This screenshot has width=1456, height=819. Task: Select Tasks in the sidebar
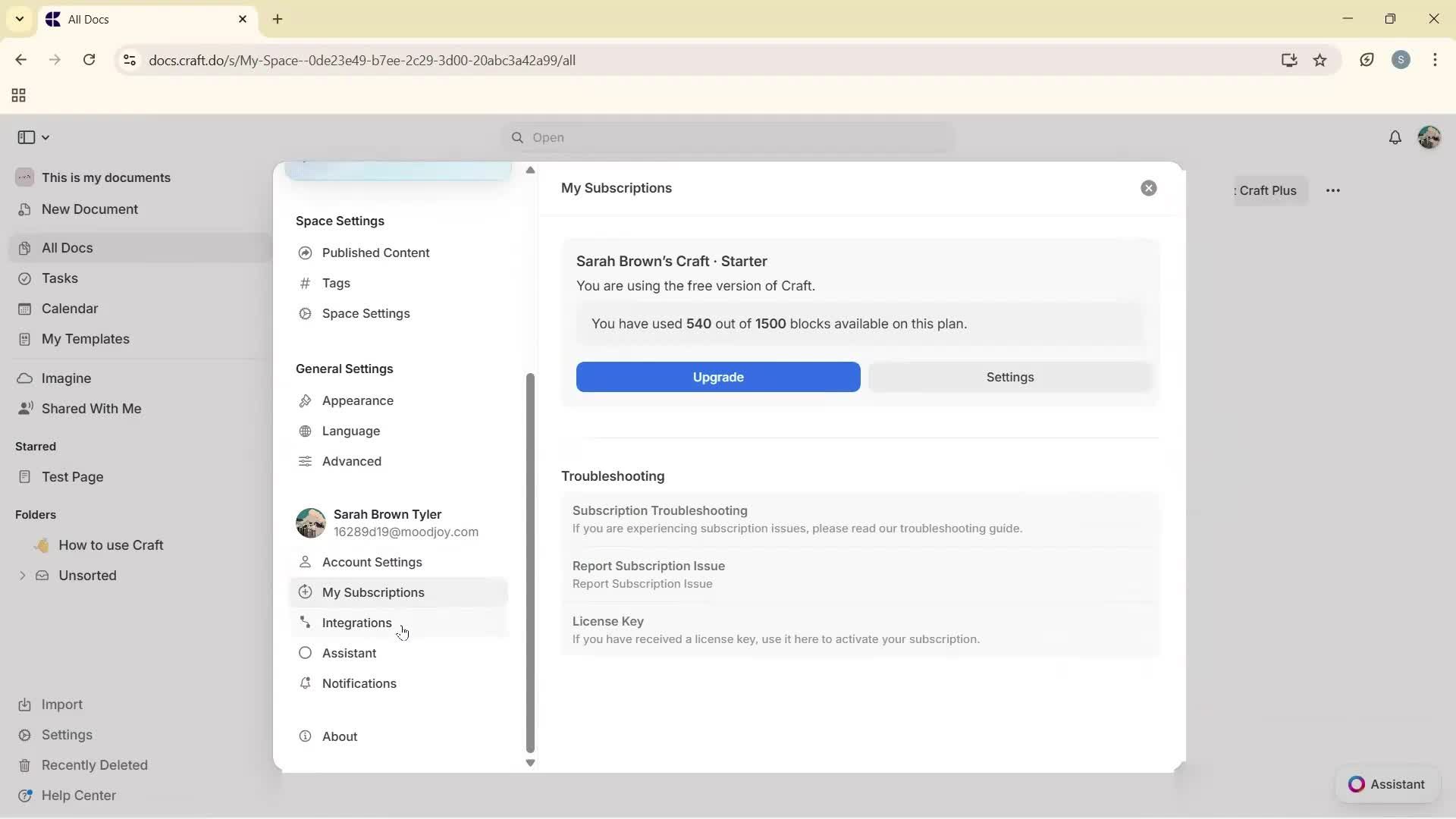pyautogui.click(x=58, y=278)
